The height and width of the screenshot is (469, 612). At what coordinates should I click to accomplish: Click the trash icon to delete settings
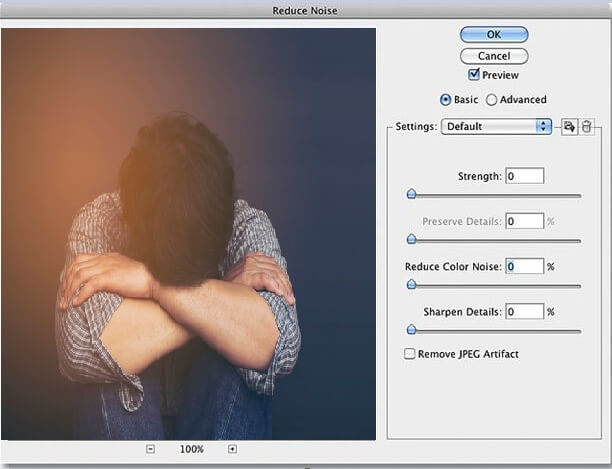586,127
